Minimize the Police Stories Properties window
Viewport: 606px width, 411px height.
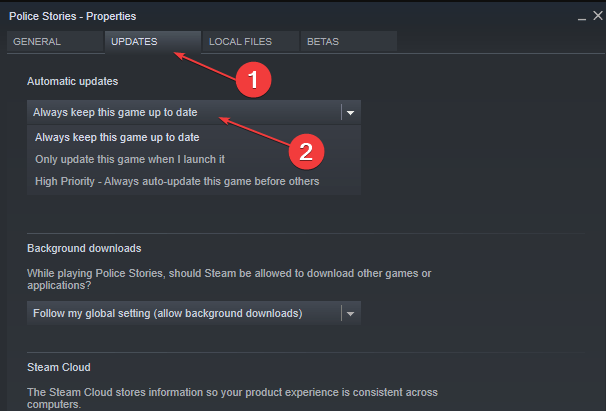point(582,17)
